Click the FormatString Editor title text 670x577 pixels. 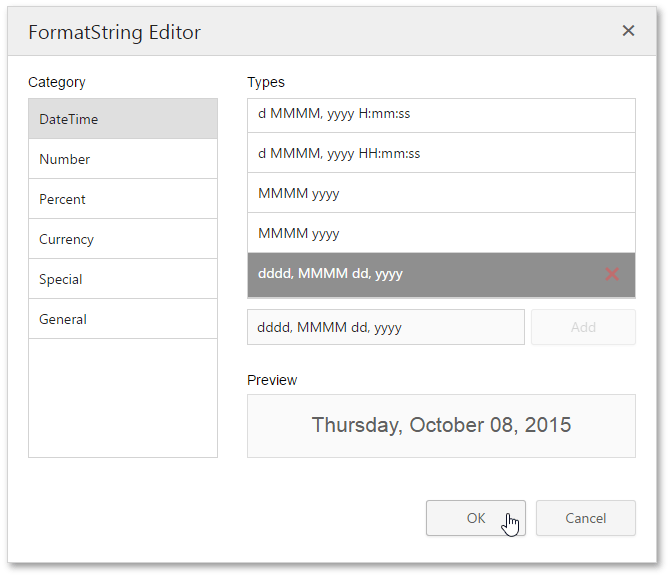pos(114,32)
